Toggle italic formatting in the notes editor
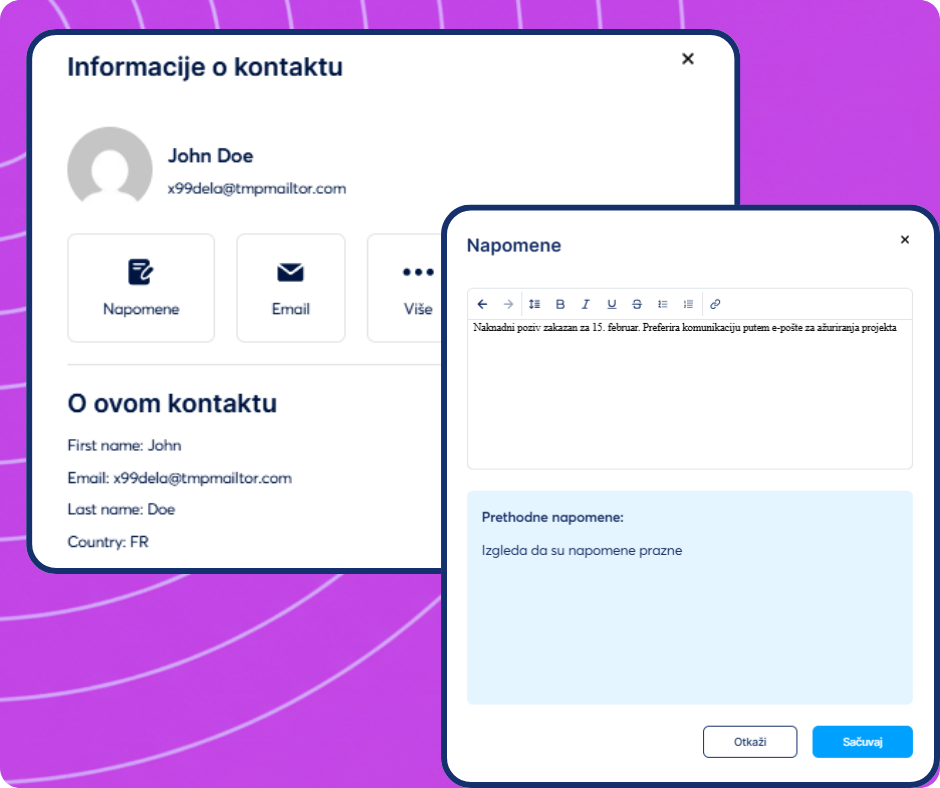 [586, 304]
